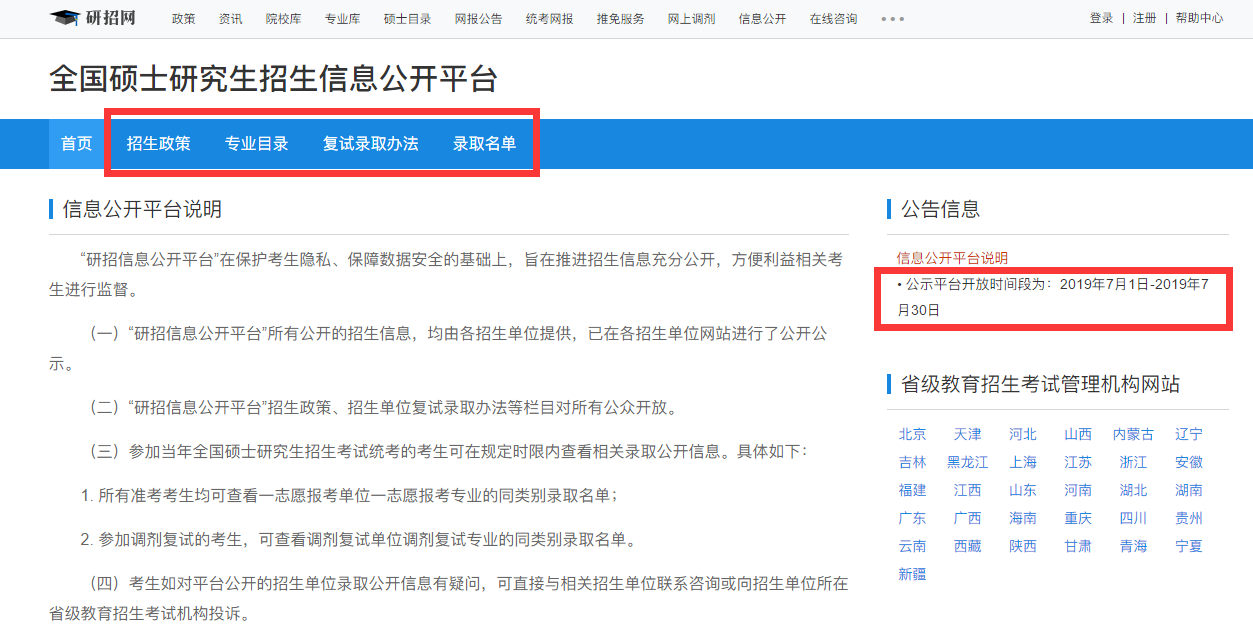
Task: Open the 录取名单 tab
Action: coord(485,144)
